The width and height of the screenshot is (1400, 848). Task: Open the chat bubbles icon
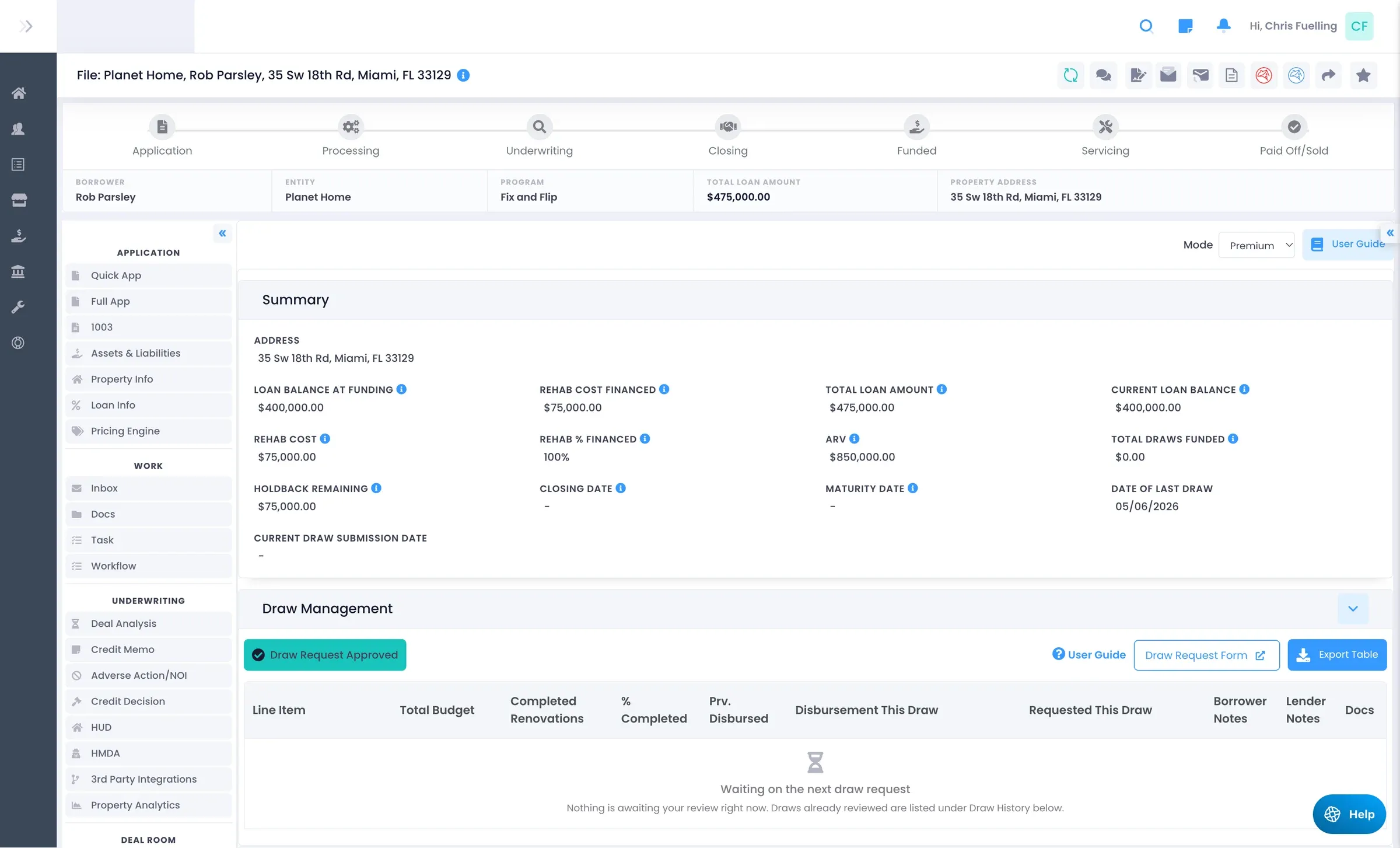pos(1103,75)
